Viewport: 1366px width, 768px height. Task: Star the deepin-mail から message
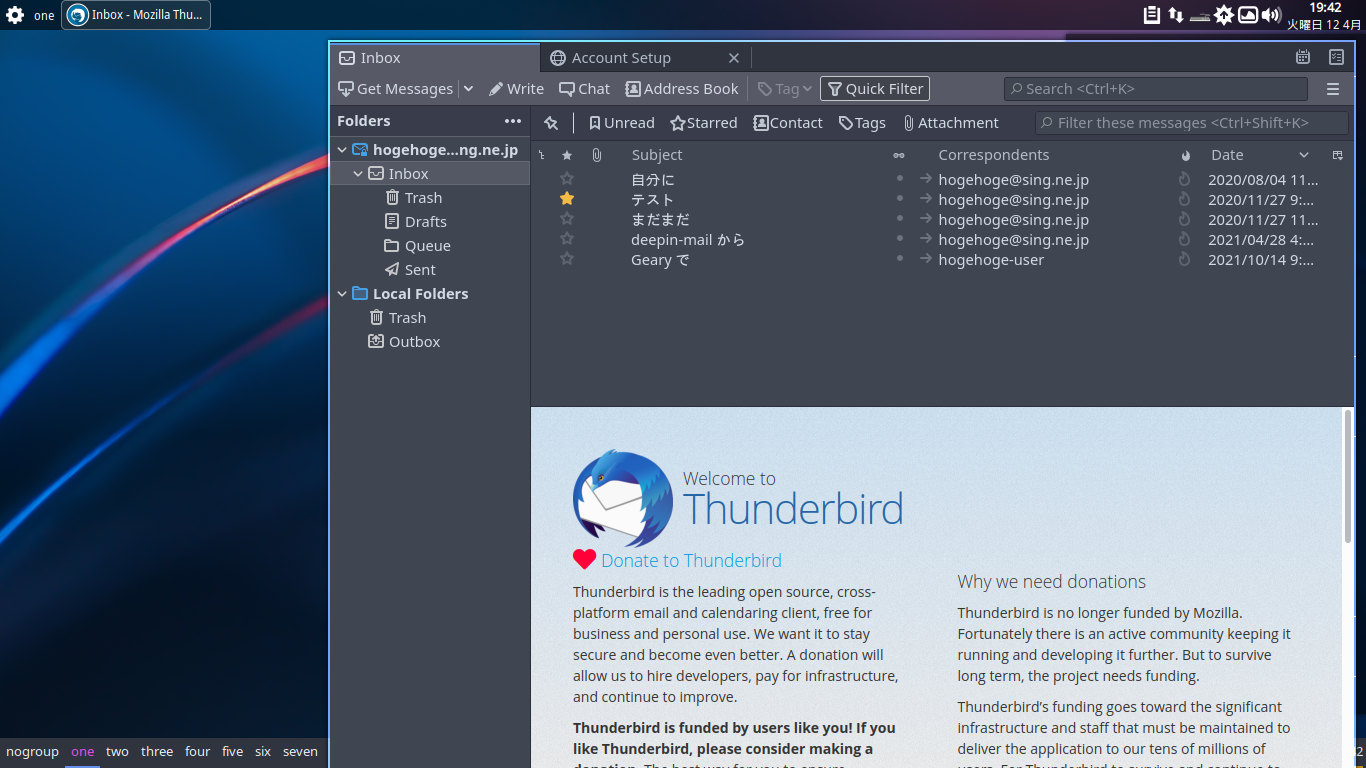(x=567, y=239)
